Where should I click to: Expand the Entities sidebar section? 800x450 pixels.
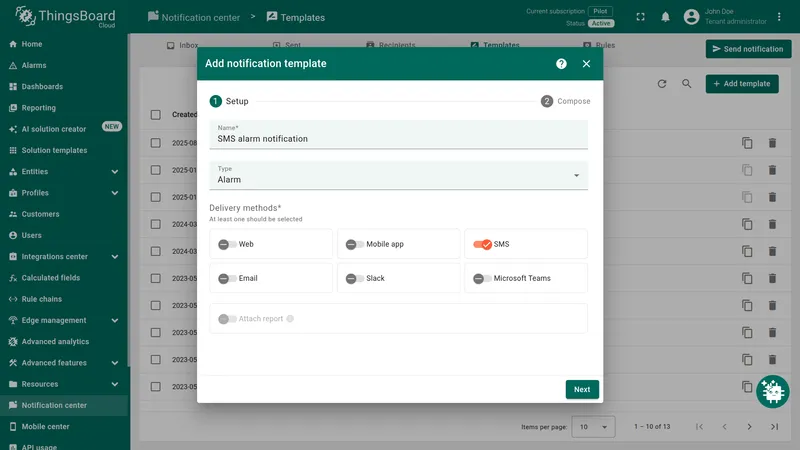(x=115, y=172)
